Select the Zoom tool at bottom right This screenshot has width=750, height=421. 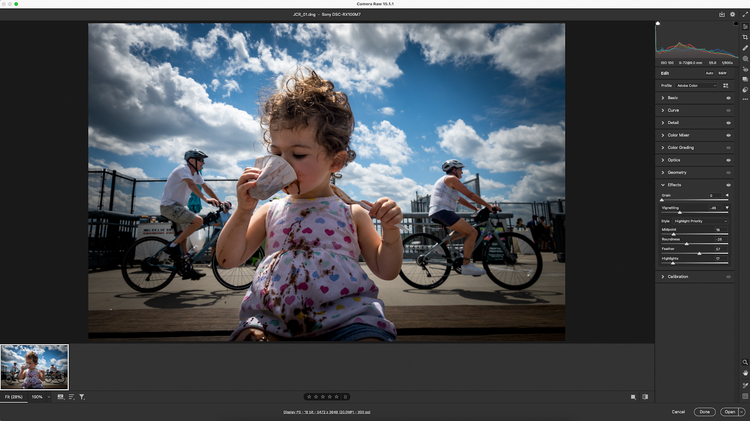(745, 362)
